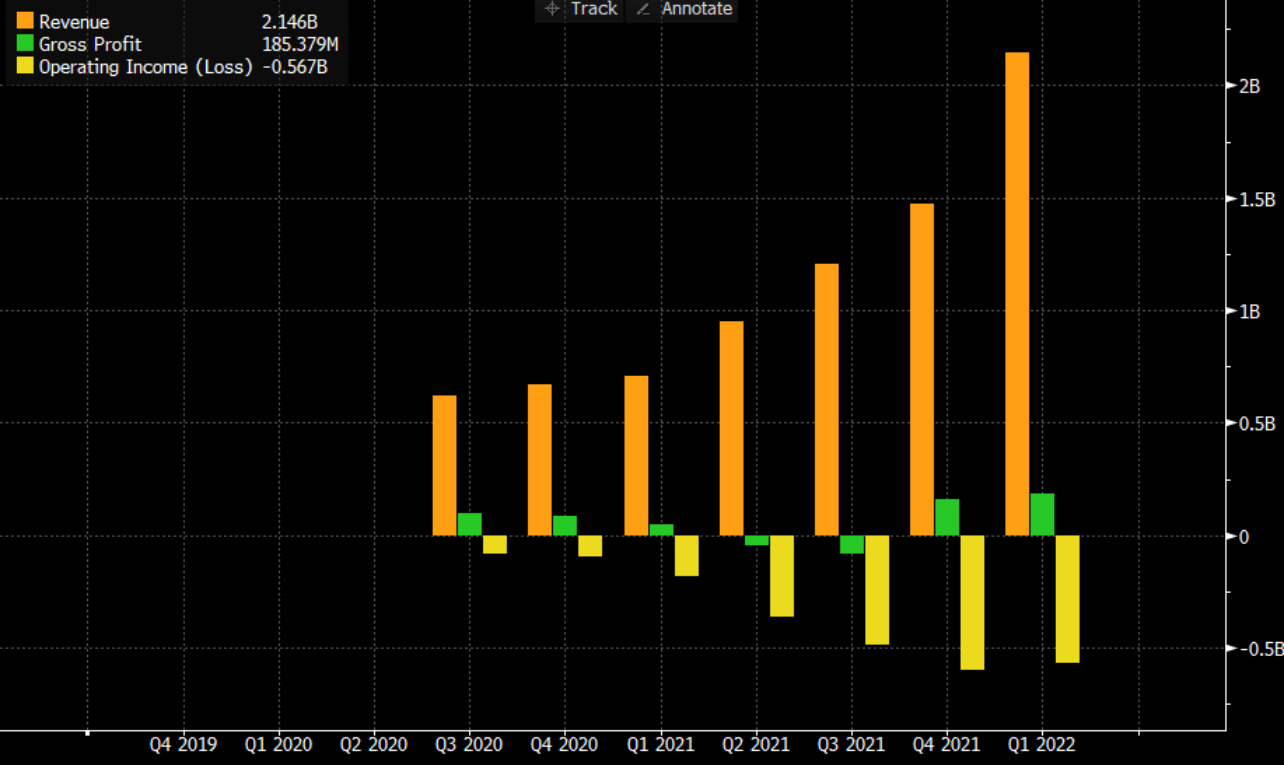This screenshot has height=765, width=1284.
Task: Click the Q1 2022 orange revenue bar
Action: pyautogui.click(x=1017, y=294)
